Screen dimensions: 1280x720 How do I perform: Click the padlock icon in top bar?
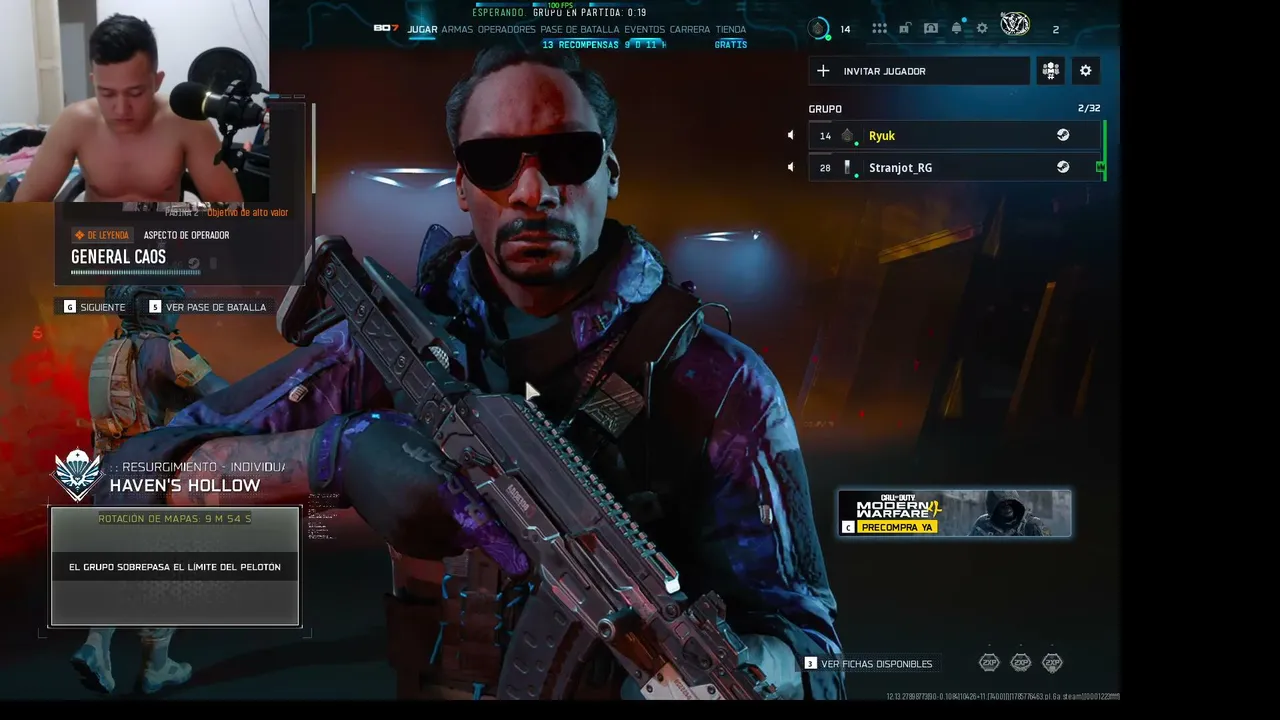[904, 29]
